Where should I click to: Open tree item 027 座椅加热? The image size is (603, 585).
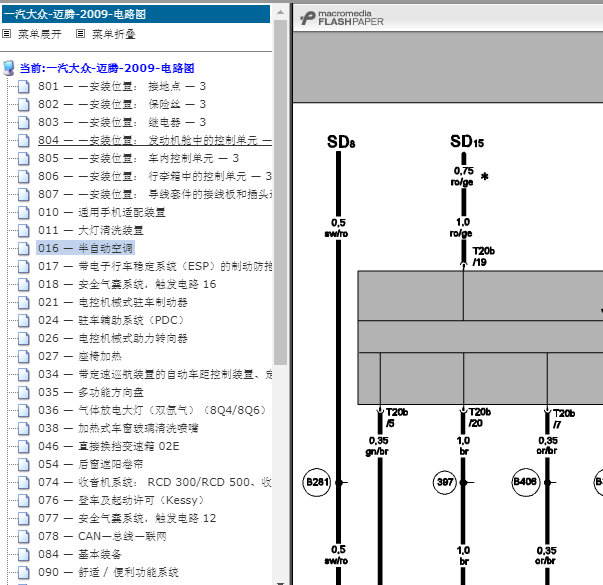click(80, 356)
